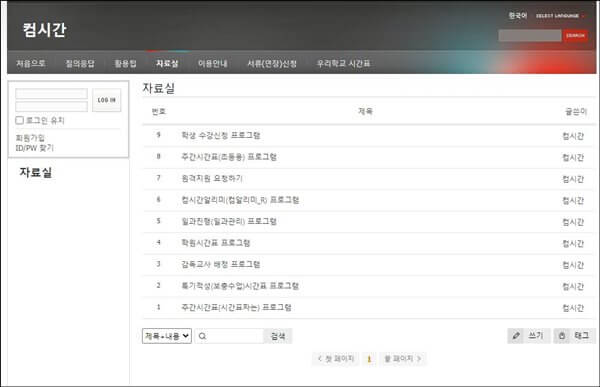Go to 첫 페이지 pagination link

pos(336,359)
